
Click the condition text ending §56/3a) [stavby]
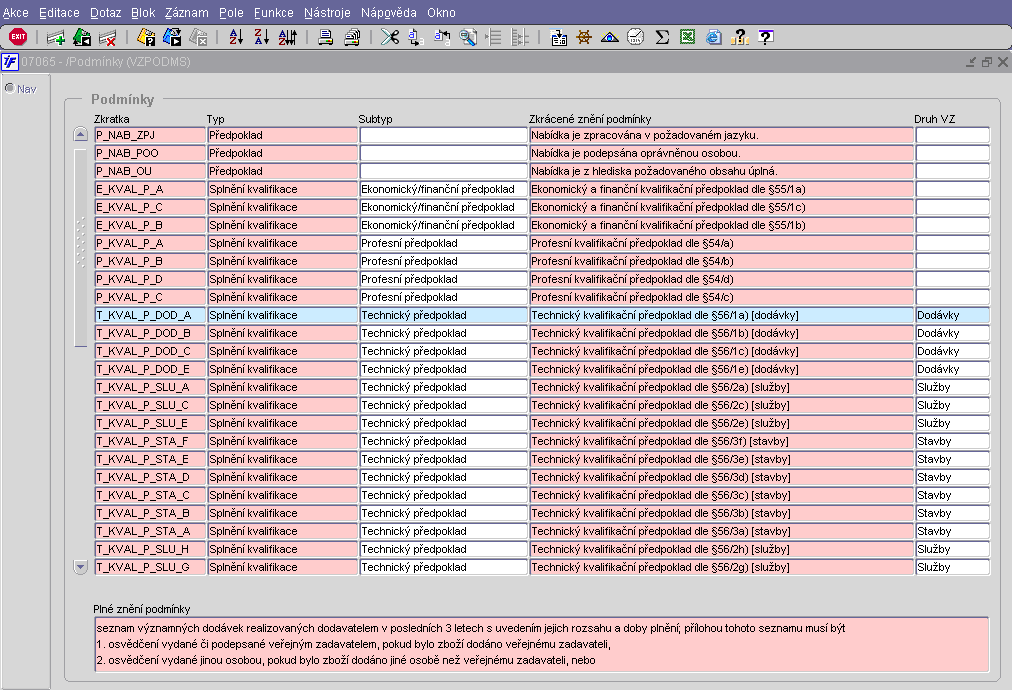722,532
